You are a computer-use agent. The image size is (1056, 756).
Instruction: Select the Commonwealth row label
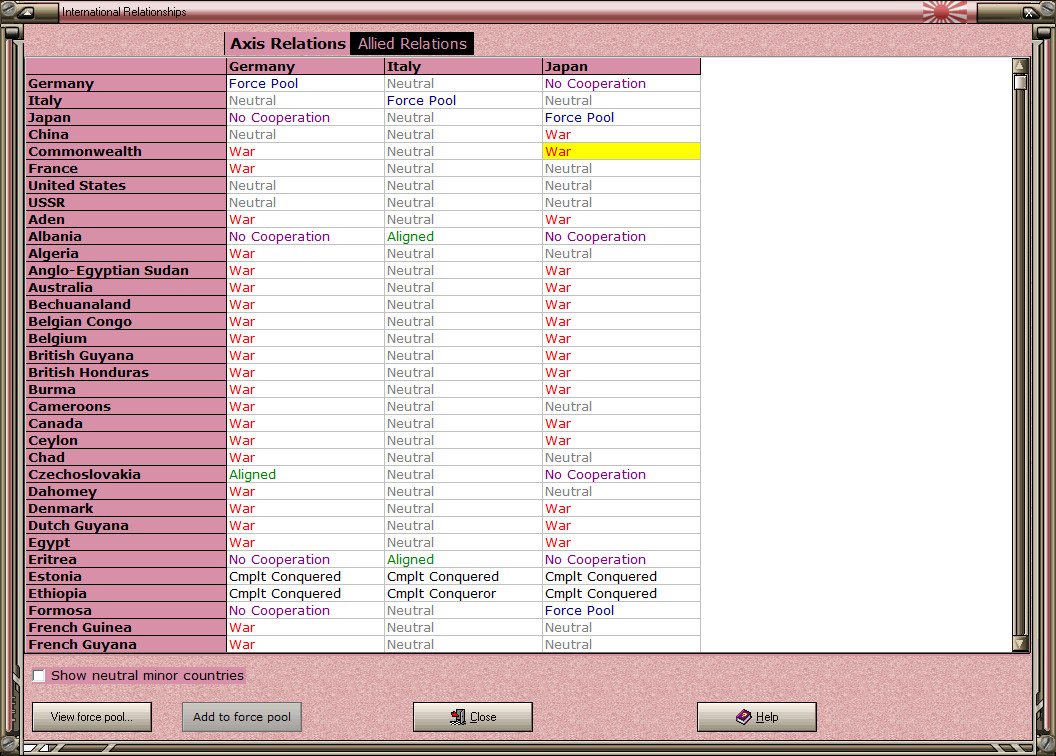[126, 151]
